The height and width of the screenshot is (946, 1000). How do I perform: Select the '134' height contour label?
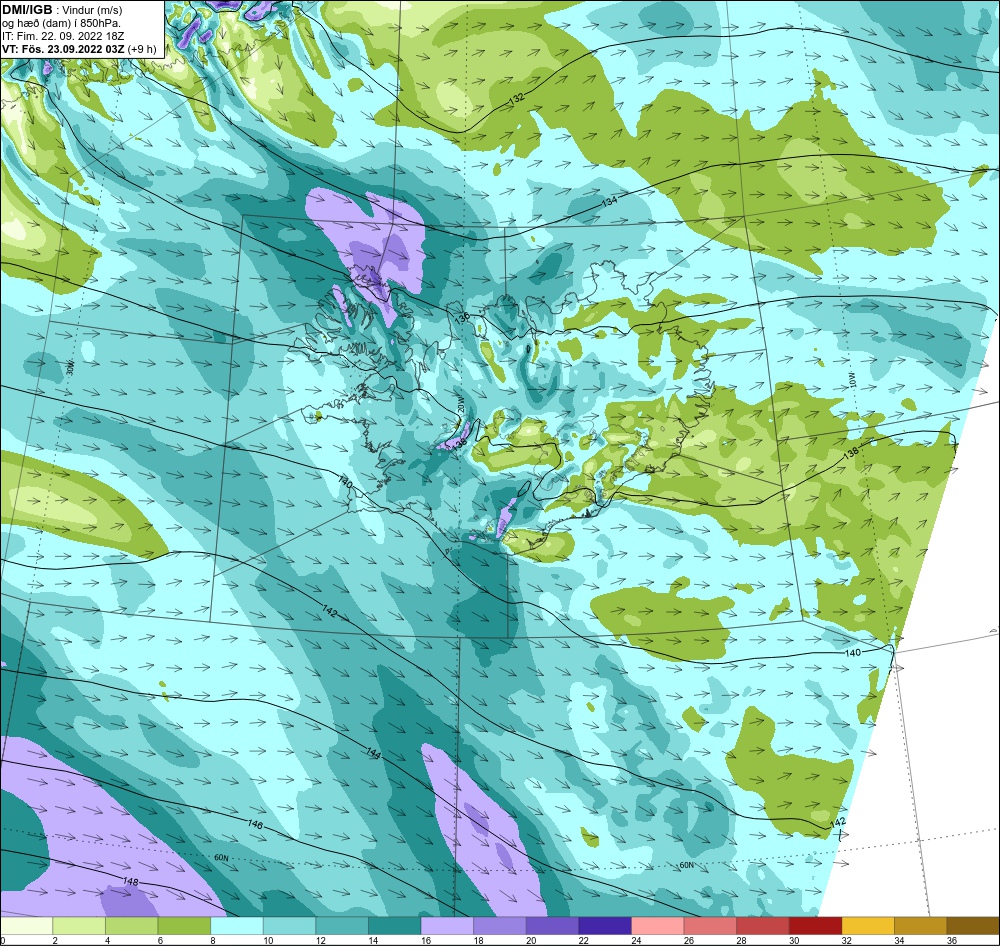(609, 201)
